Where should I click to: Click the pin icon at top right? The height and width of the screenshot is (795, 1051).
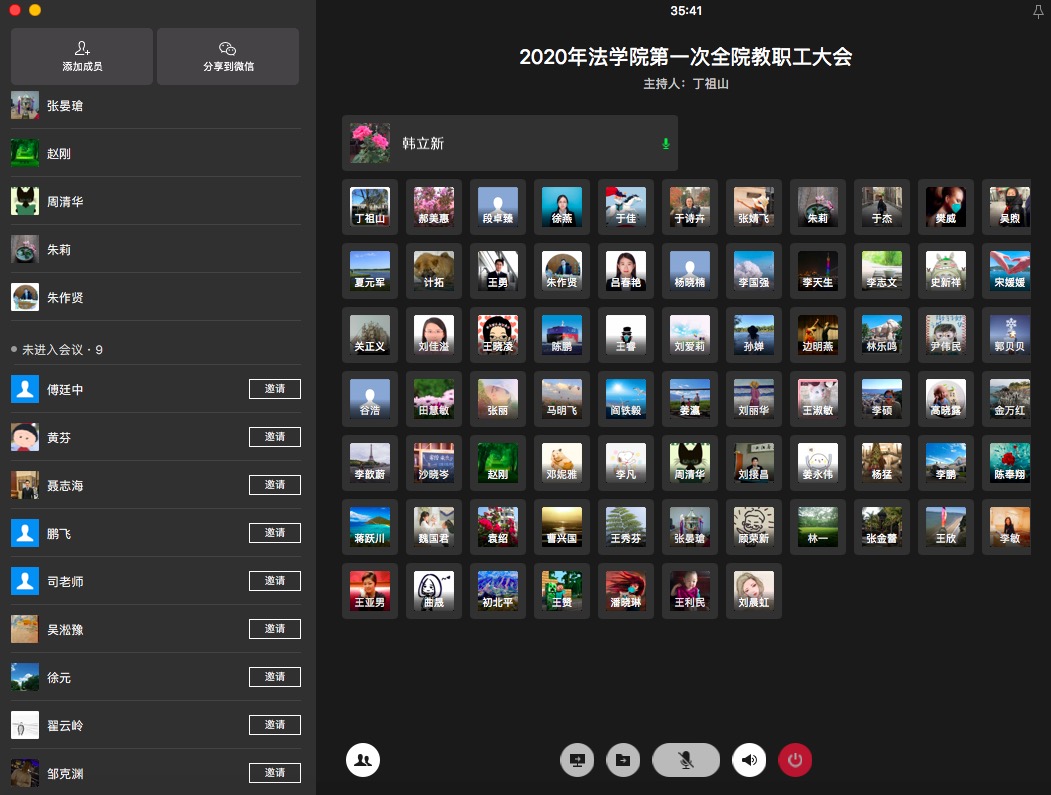[1037, 11]
